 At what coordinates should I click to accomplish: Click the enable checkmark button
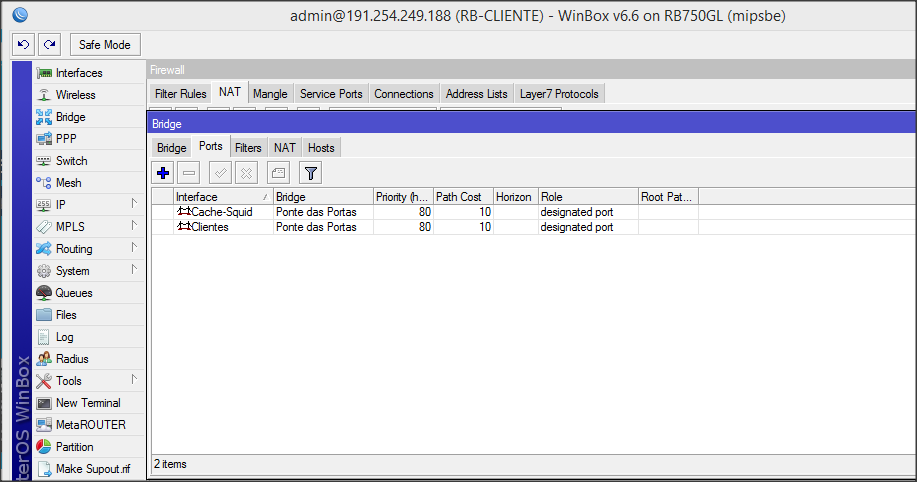click(x=220, y=173)
